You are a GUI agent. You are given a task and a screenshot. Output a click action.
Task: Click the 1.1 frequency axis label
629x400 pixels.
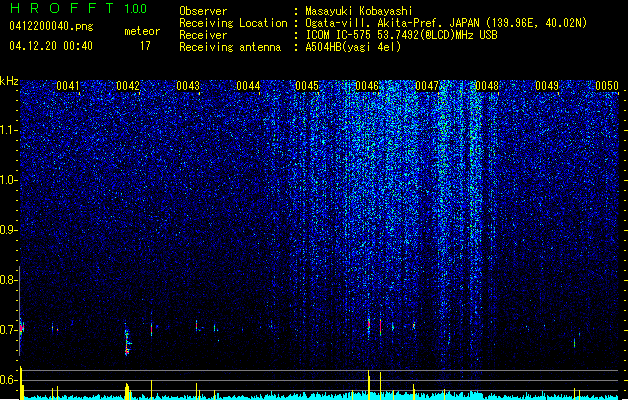coord(8,130)
